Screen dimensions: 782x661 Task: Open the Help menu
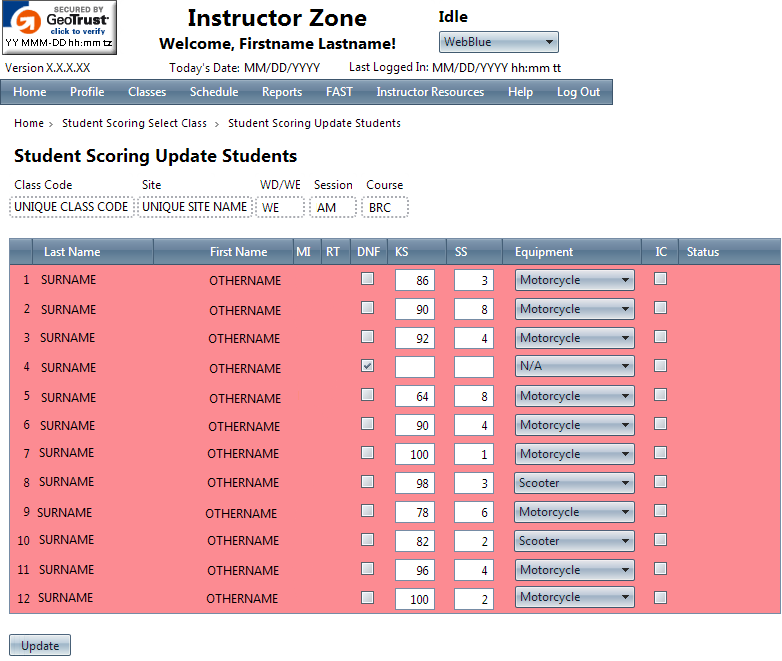pos(521,92)
